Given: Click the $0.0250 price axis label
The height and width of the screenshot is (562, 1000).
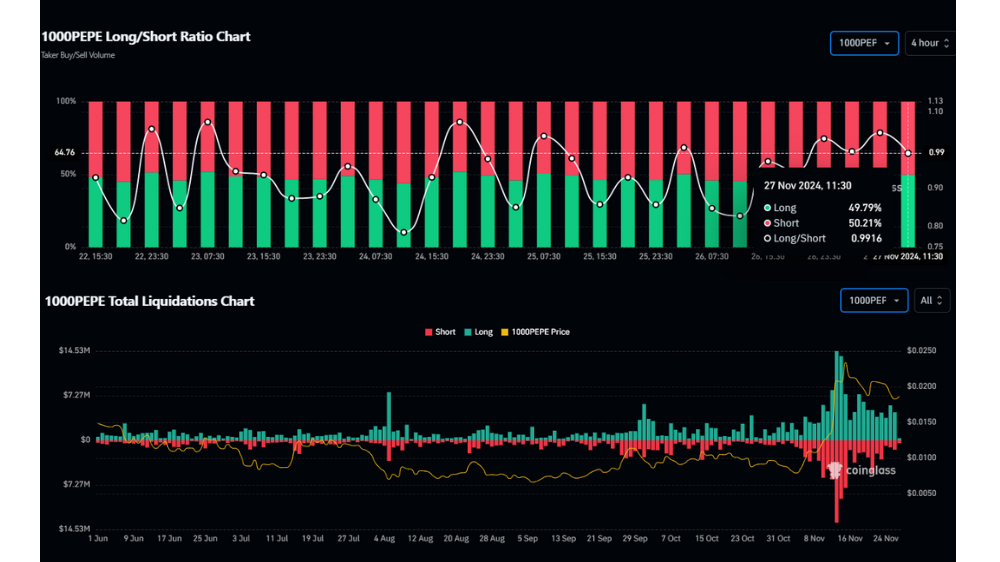Looking at the screenshot, I should pos(921,351).
